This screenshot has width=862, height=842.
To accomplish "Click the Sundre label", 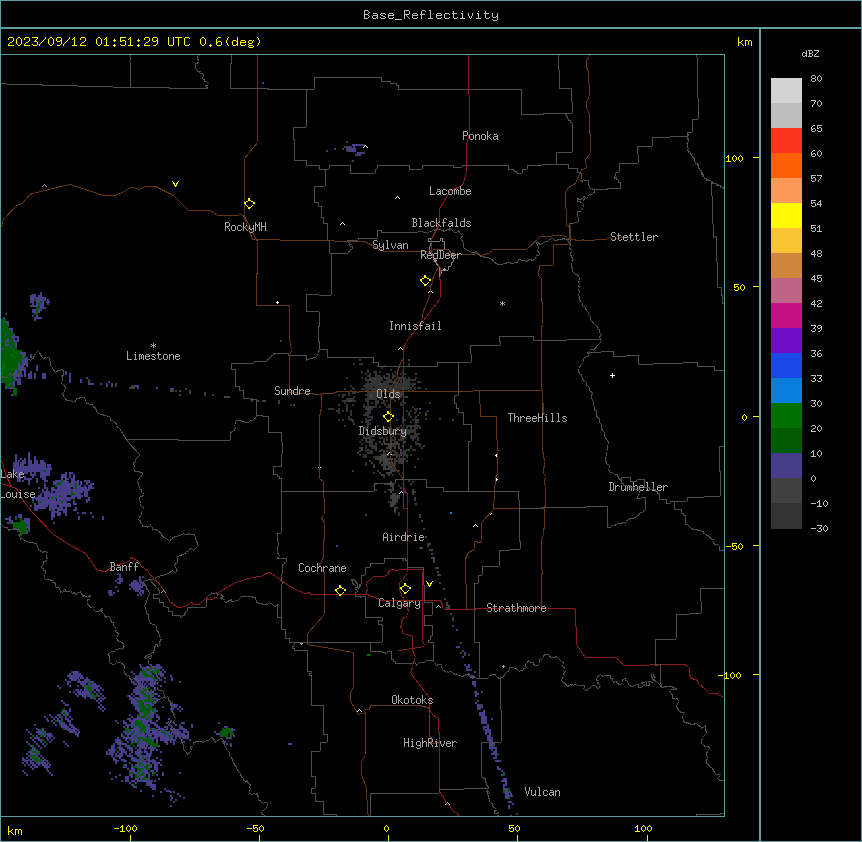I will [292, 391].
